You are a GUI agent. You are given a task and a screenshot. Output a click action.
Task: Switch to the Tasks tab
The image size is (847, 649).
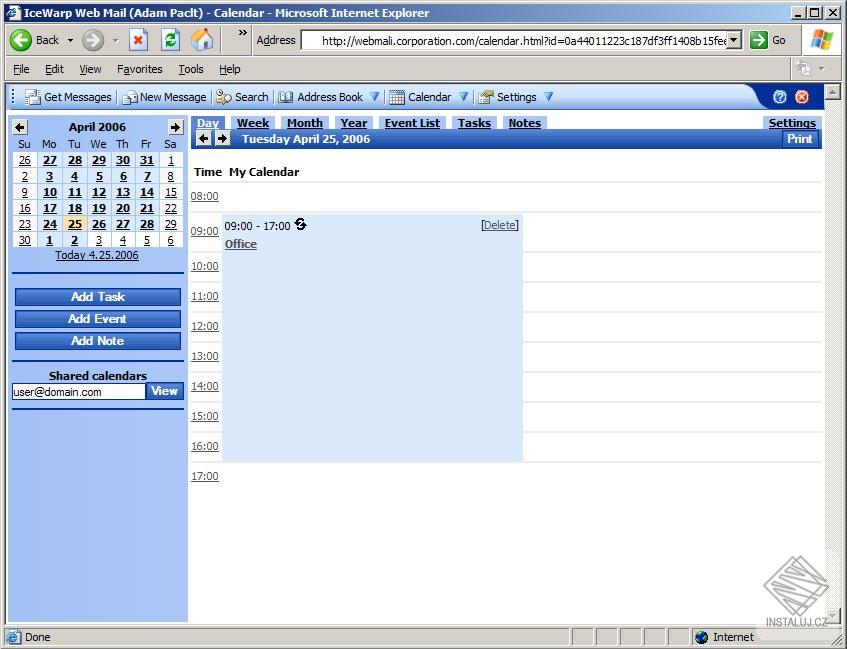pyautogui.click(x=474, y=123)
